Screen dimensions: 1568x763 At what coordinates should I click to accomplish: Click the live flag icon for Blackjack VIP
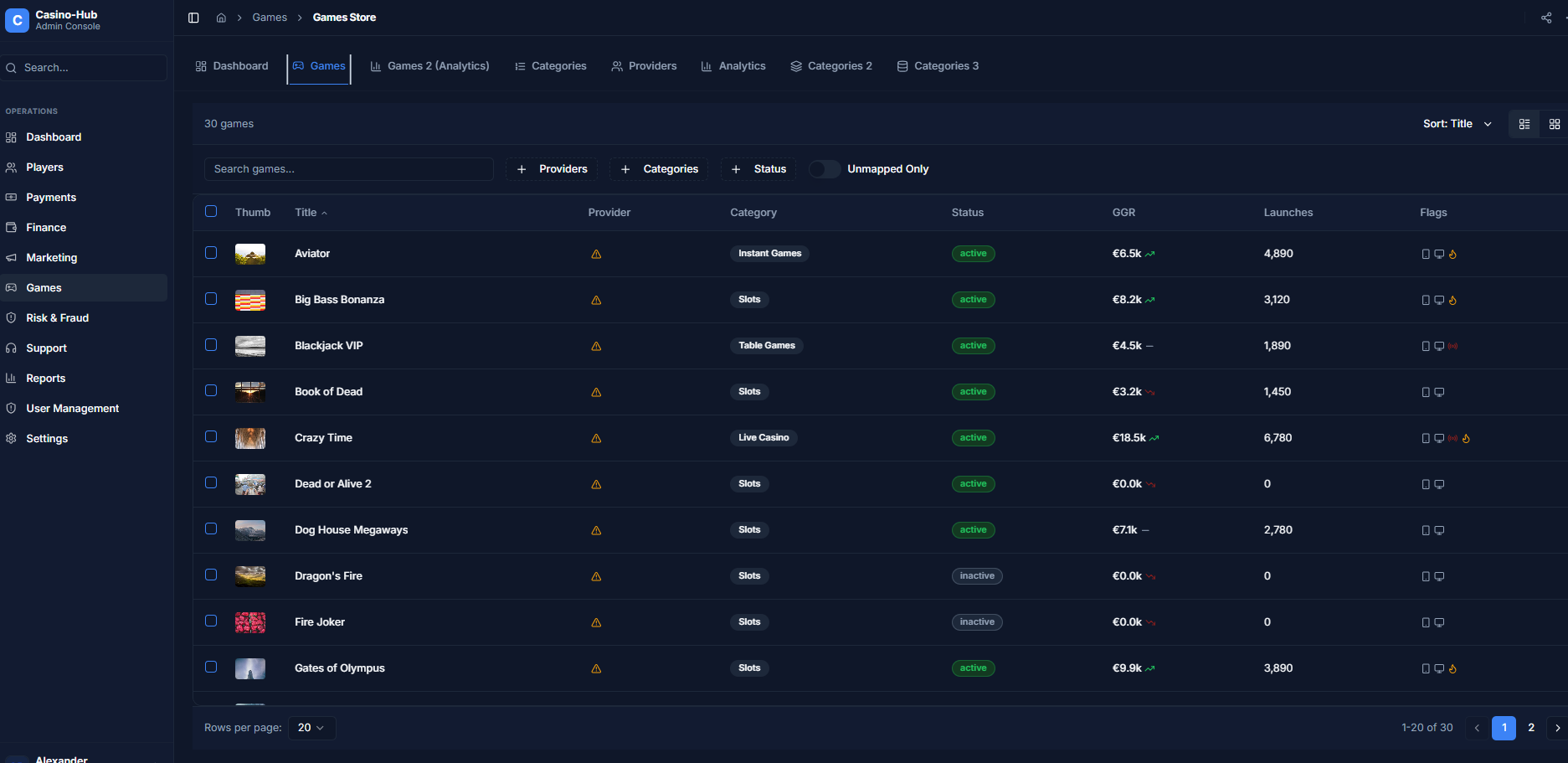[x=1452, y=346]
